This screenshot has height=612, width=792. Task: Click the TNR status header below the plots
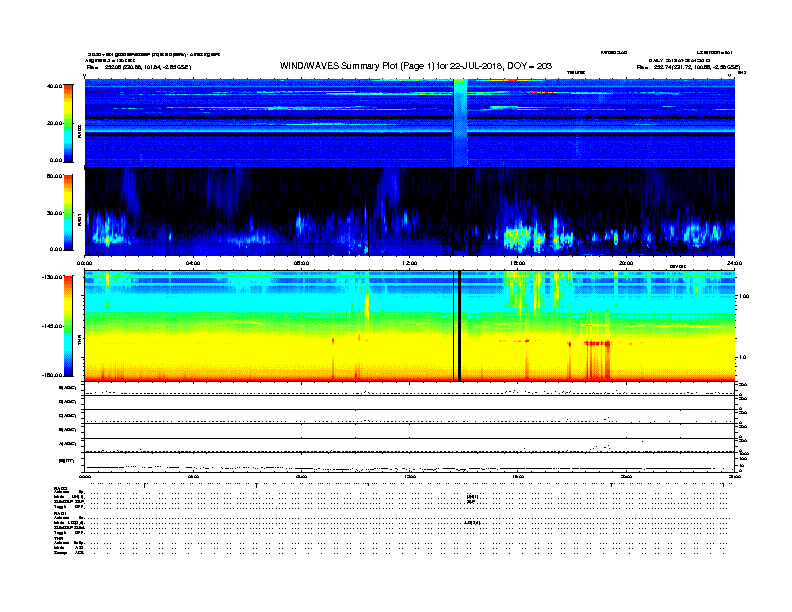tap(58, 539)
